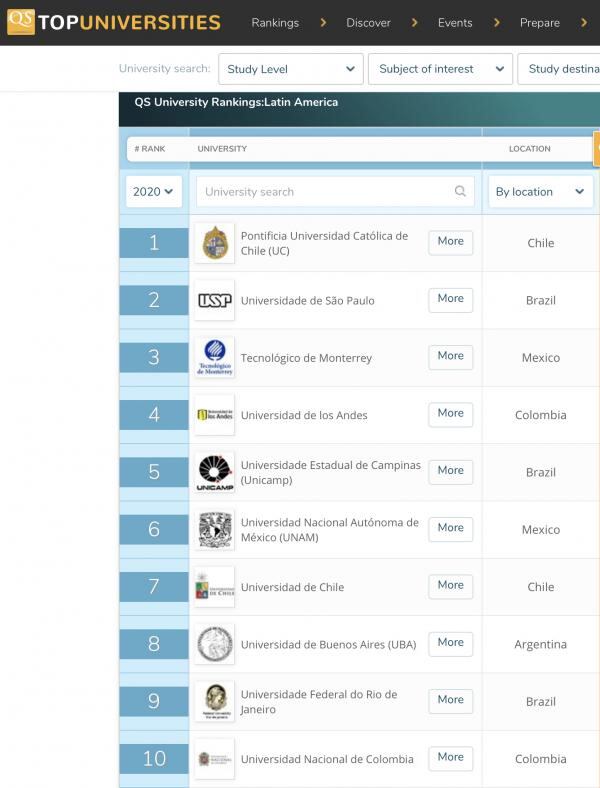This screenshot has height=788, width=600.
Task: Click the LOCATION column header
Action: [x=530, y=149]
